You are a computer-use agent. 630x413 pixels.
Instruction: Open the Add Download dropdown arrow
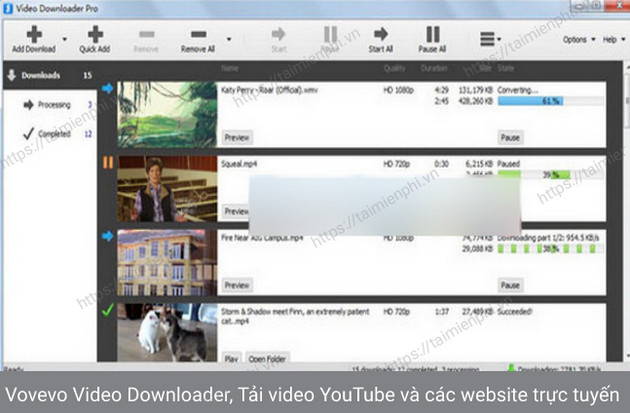pyautogui.click(x=65, y=39)
